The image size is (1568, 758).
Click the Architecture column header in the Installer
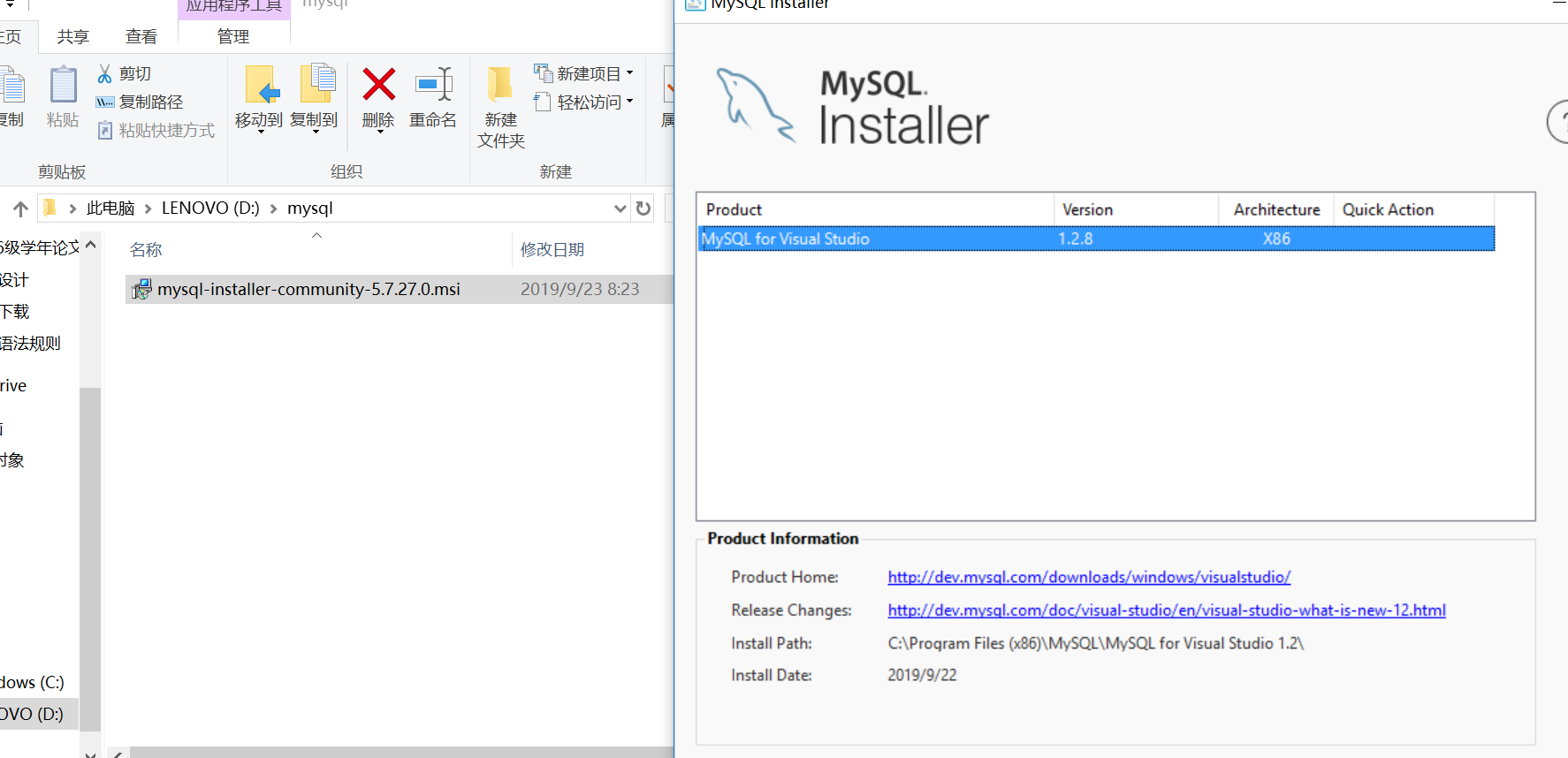coord(1277,209)
